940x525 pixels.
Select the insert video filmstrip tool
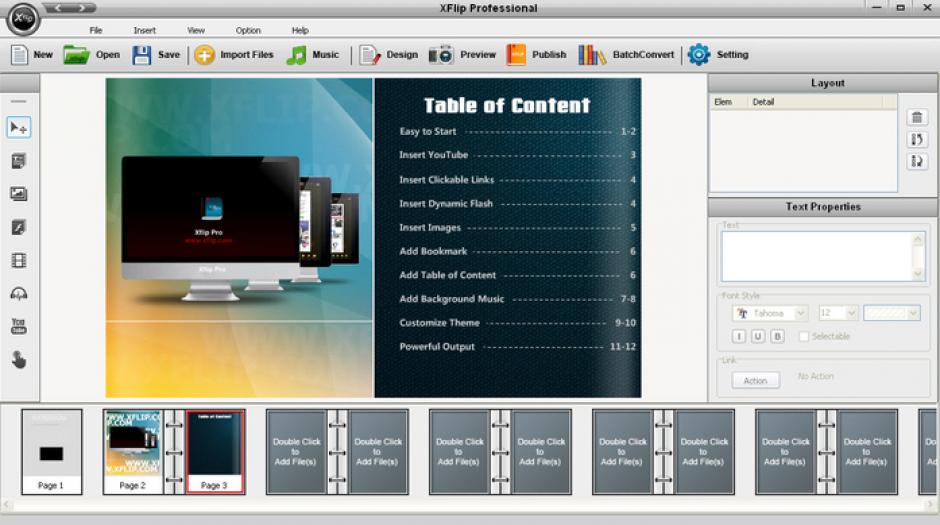pos(19,260)
